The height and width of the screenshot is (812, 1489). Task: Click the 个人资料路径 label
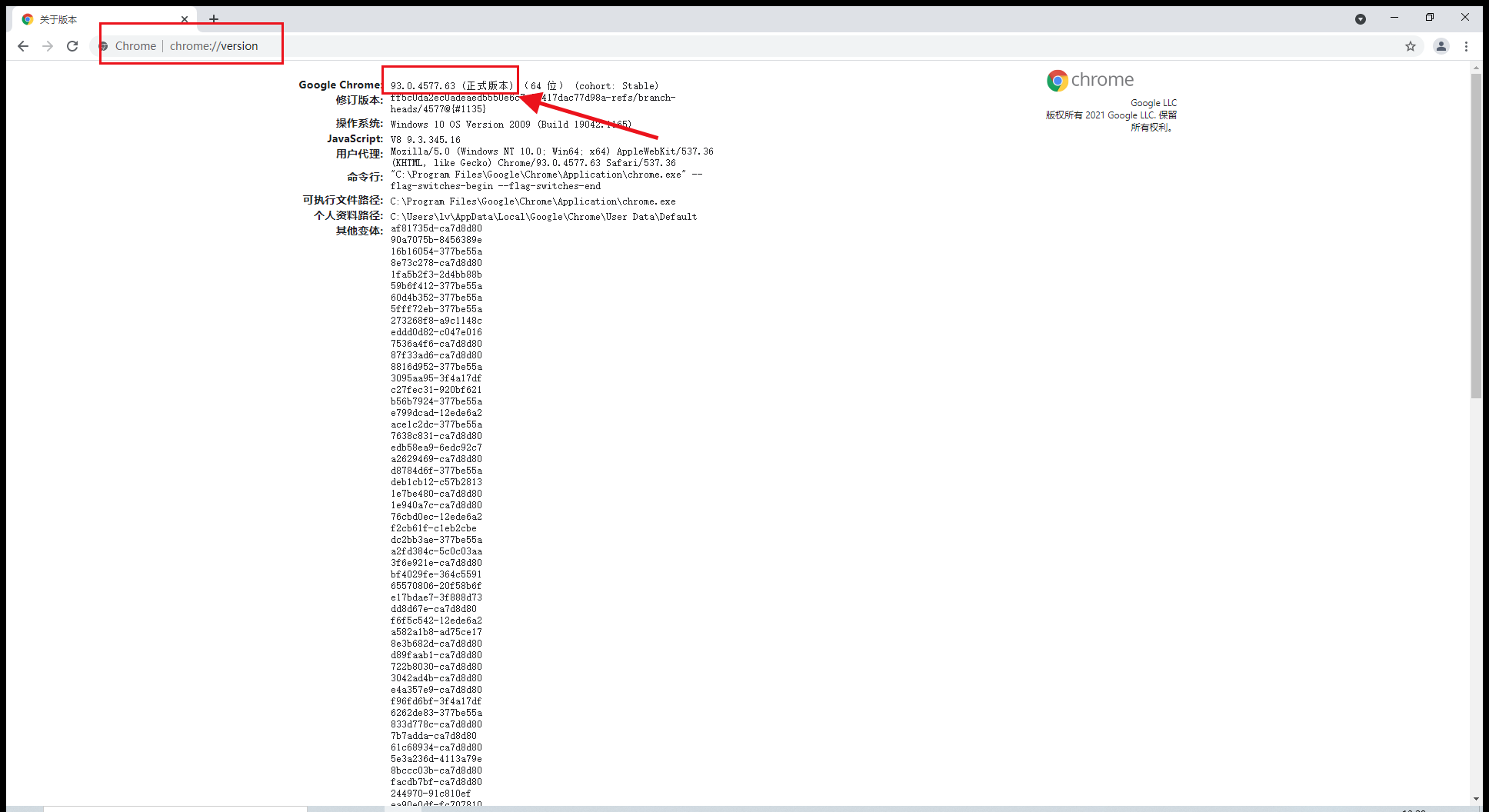pyautogui.click(x=348, y=215)
